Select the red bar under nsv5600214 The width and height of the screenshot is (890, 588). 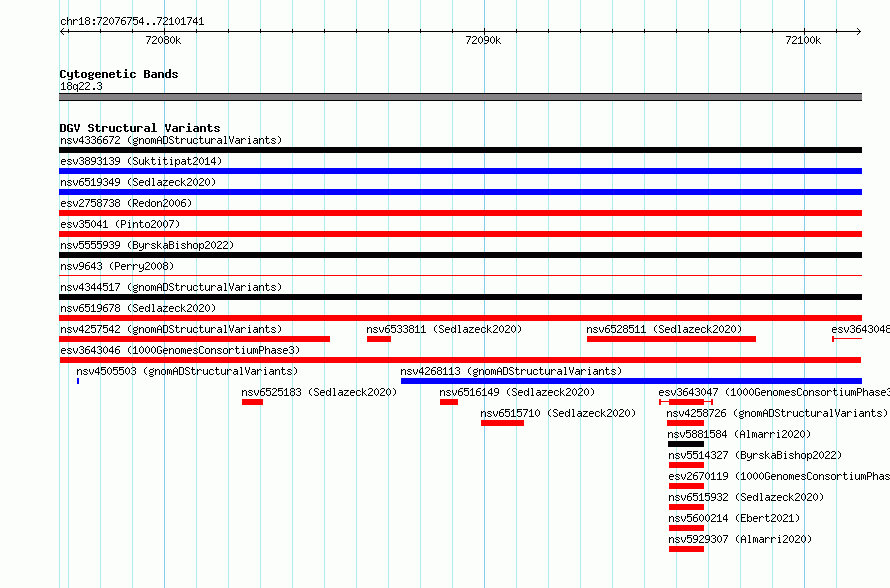tap(686, 528)
